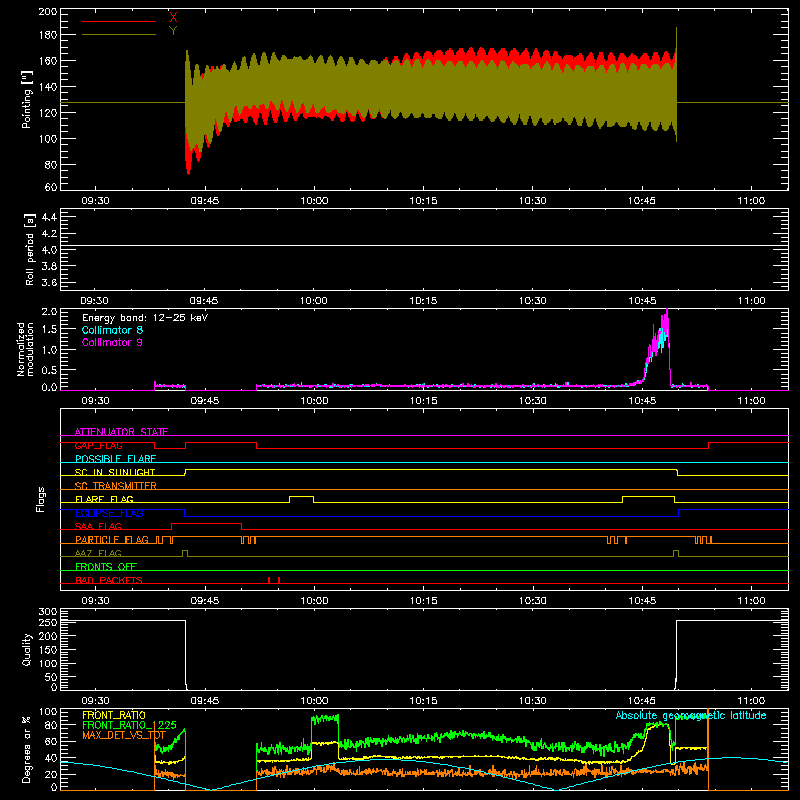Click the 10:00 tick label under Pointing plot
The width and height of the screenshot is (800, 800).
click(314, 201)
